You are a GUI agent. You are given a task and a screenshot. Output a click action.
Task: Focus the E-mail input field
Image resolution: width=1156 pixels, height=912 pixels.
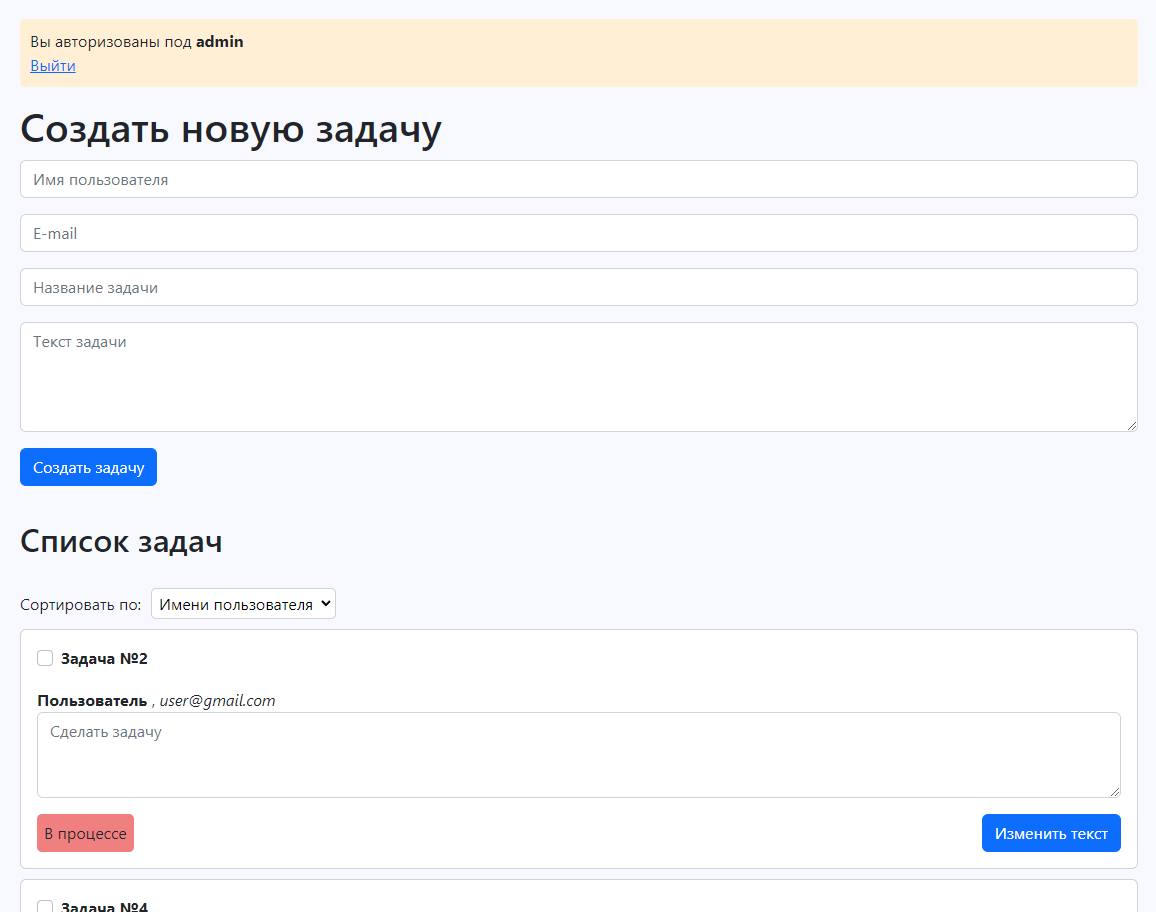pyautogui.click(x=578, y=233)
